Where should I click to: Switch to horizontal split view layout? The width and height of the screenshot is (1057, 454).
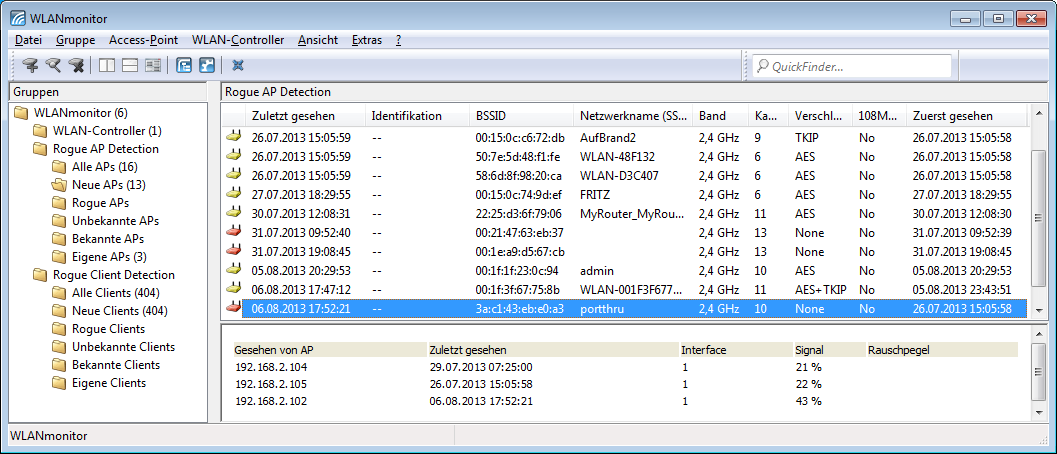click(130, 66)
